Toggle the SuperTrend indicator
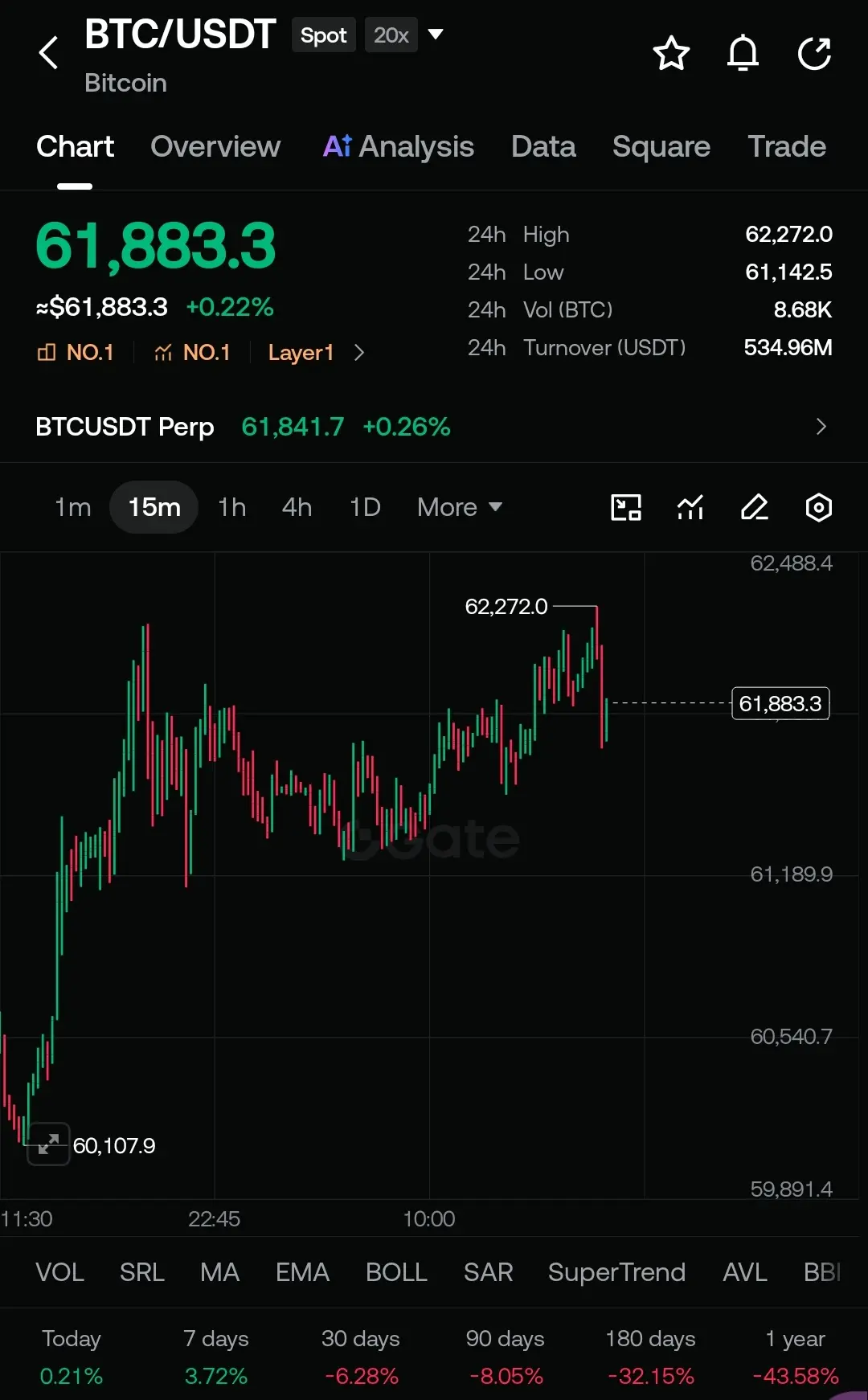This screenshot has height=1400, width=868. [616, 1272]
